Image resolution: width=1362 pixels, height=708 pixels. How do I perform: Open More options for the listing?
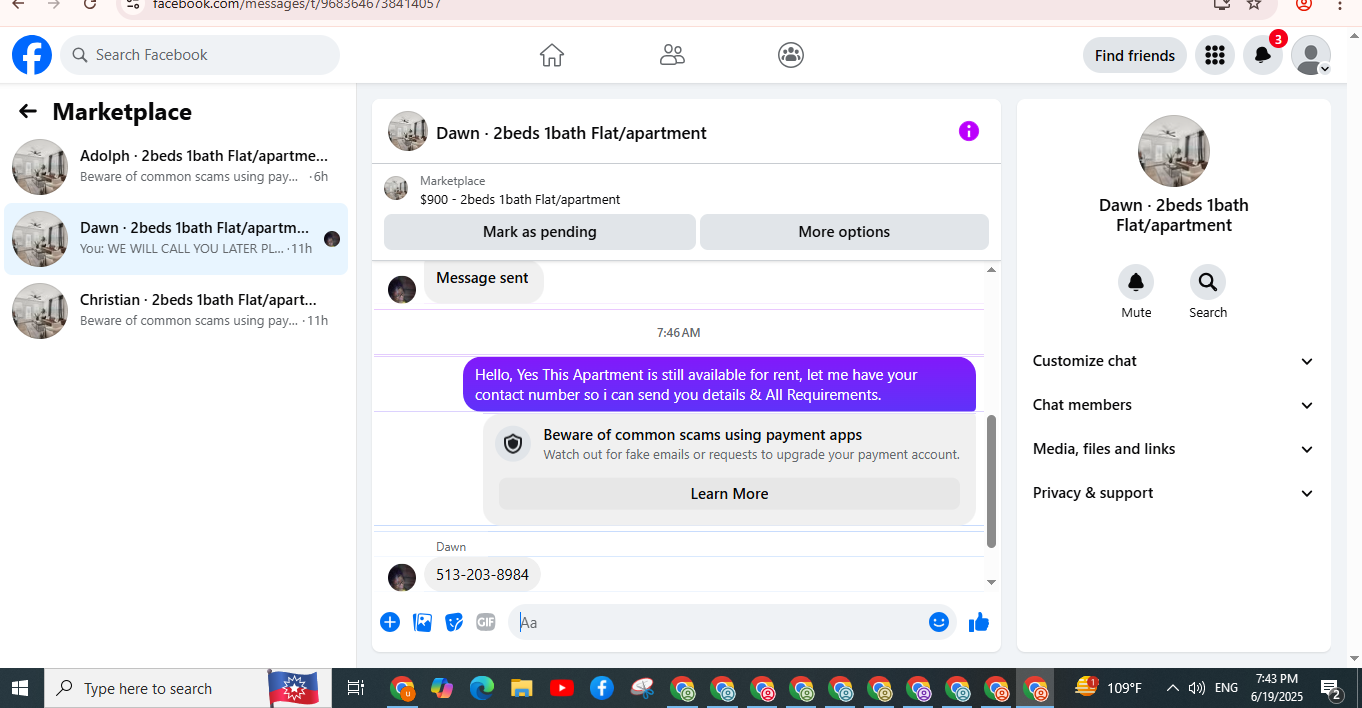coord(844,232)
